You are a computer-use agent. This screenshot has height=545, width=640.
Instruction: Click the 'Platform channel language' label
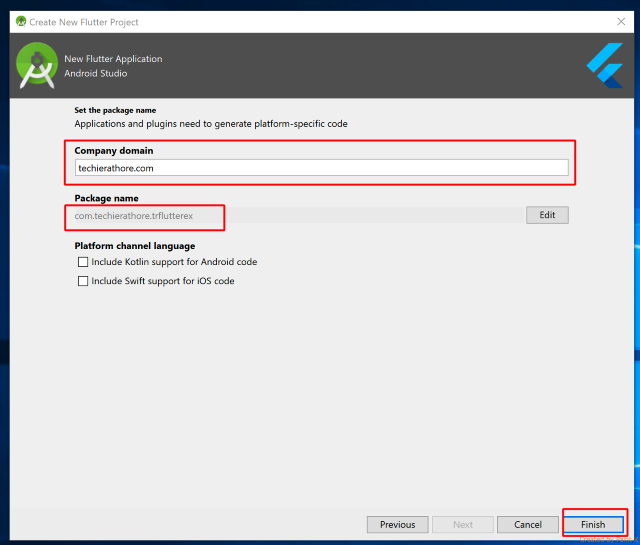tap(134, 245)
